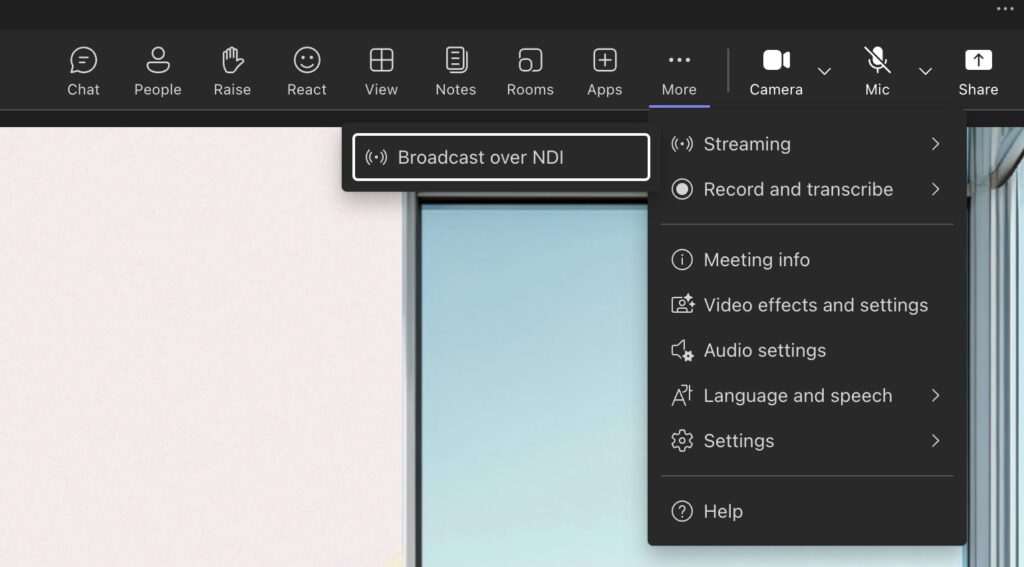Click the Settings gear icon
This screenshot has height=567, width=1024.
click(x=682, y=441)
